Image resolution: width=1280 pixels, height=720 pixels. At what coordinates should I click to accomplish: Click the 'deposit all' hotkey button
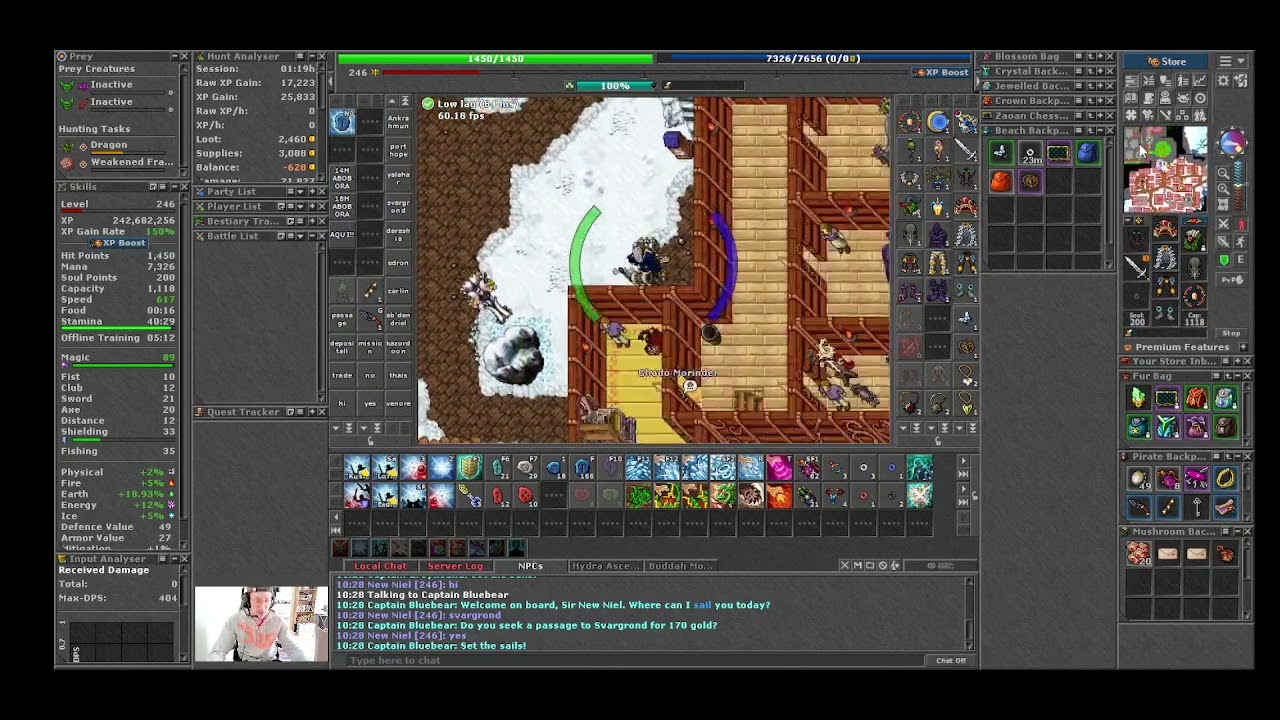click(342, 346)
